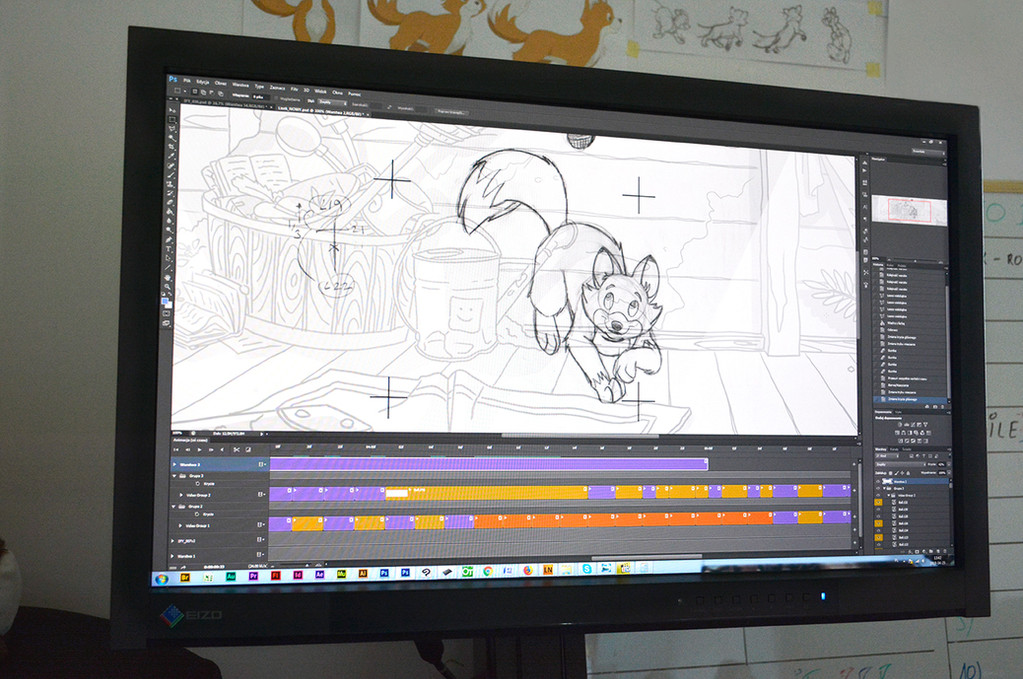This screenshot has height=679, width=1023.
Task: Open Premiere Pro from the taskbar
Action: click(253, 576)
